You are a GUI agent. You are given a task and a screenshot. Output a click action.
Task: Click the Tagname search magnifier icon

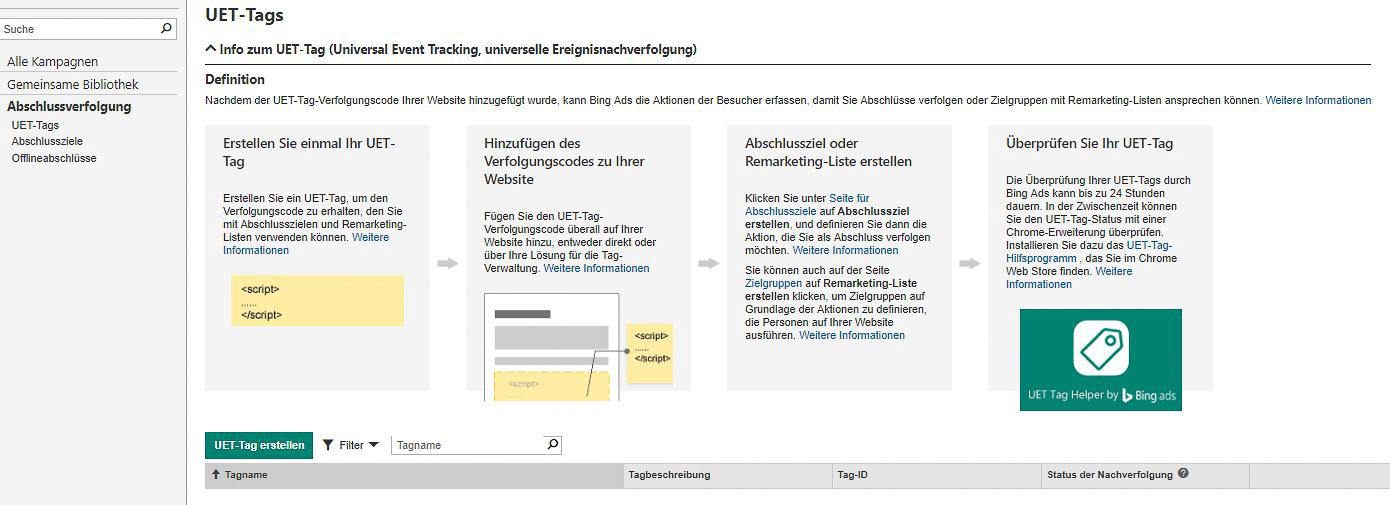tap(553, 444)
